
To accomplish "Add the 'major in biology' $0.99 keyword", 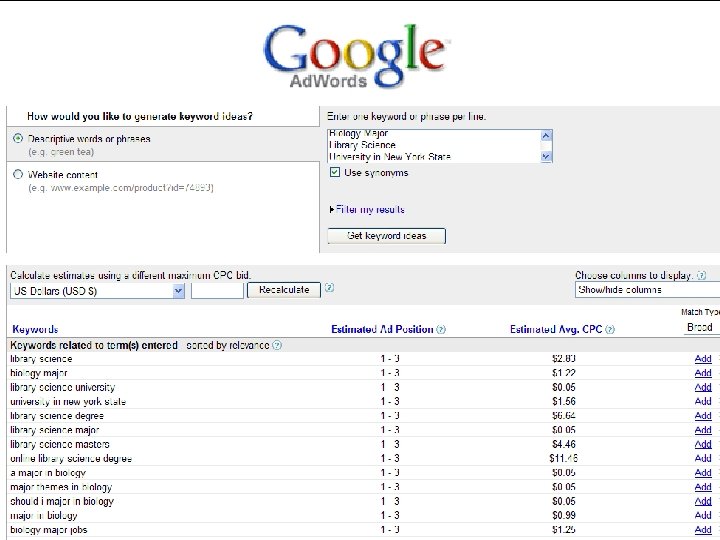I will click(703, 515).
